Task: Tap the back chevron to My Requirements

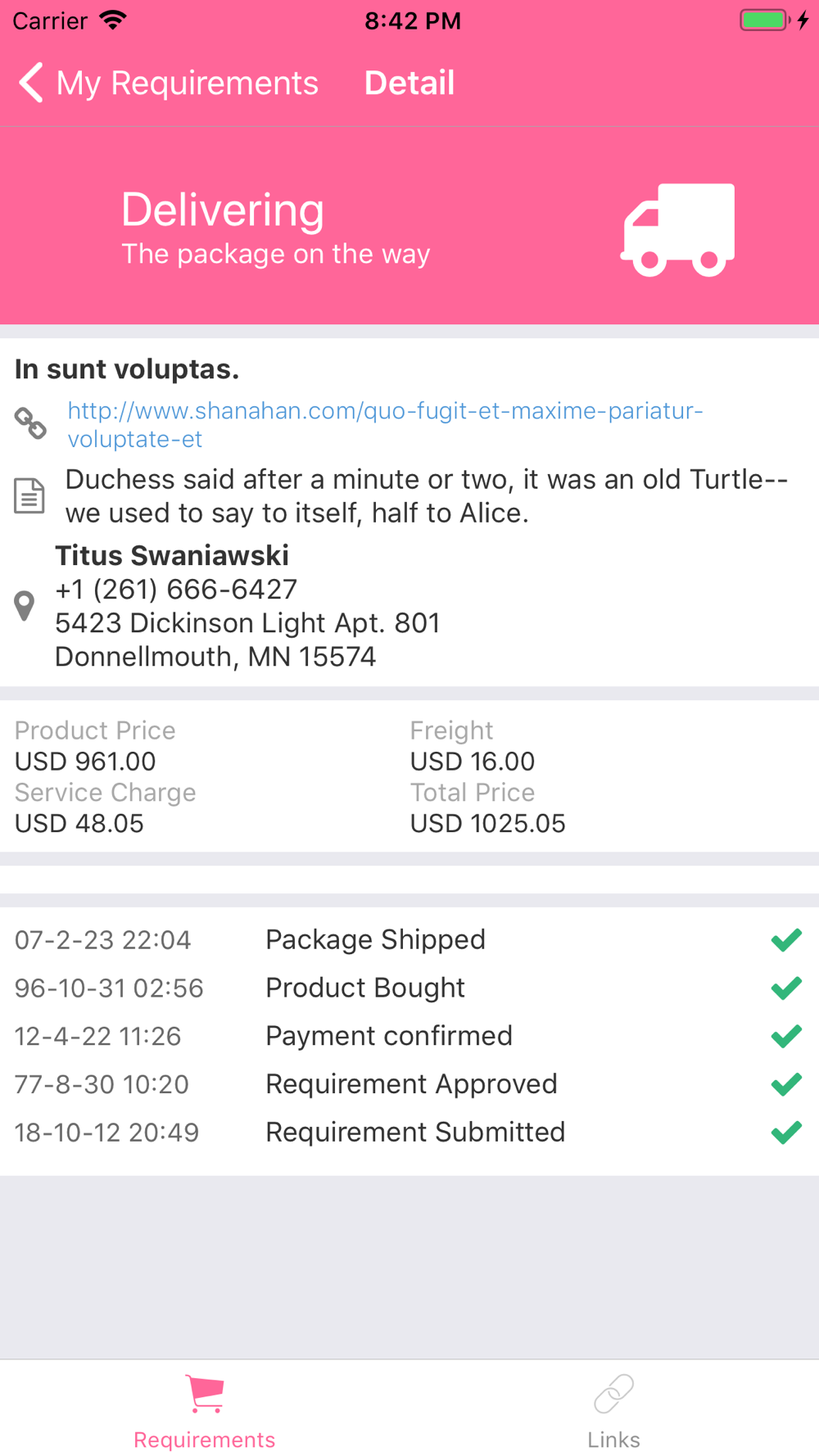Action: click(31, 83)
